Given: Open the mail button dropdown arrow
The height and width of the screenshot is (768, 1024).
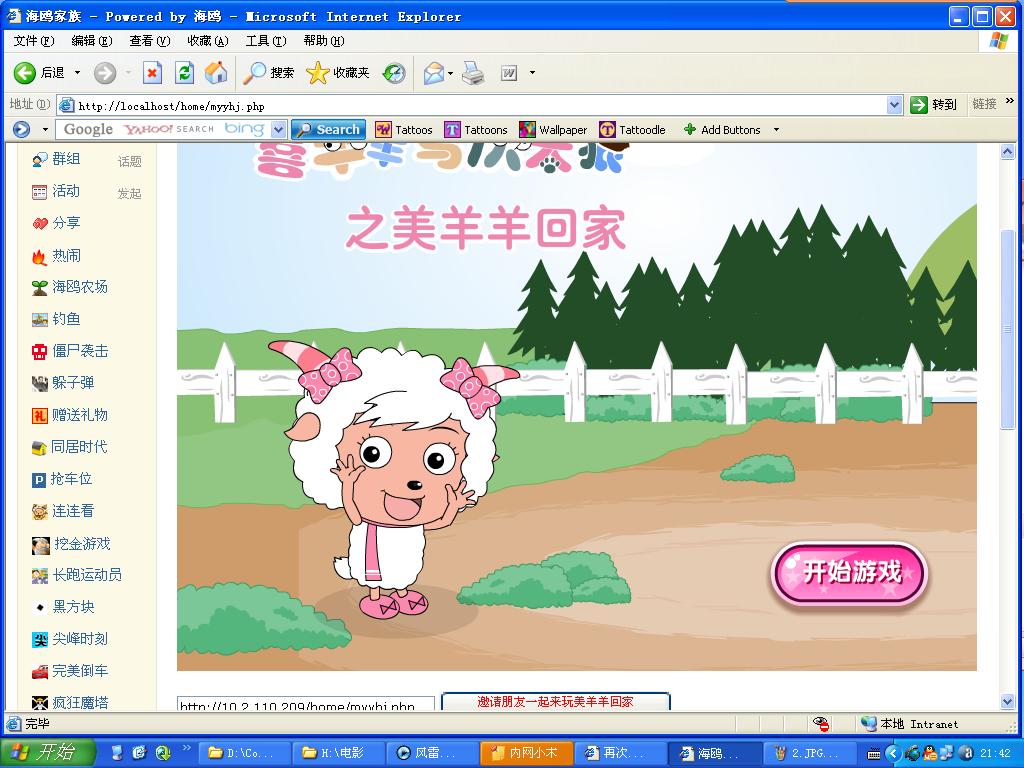Looking at the screenshot, I should [x=451, y=72].
